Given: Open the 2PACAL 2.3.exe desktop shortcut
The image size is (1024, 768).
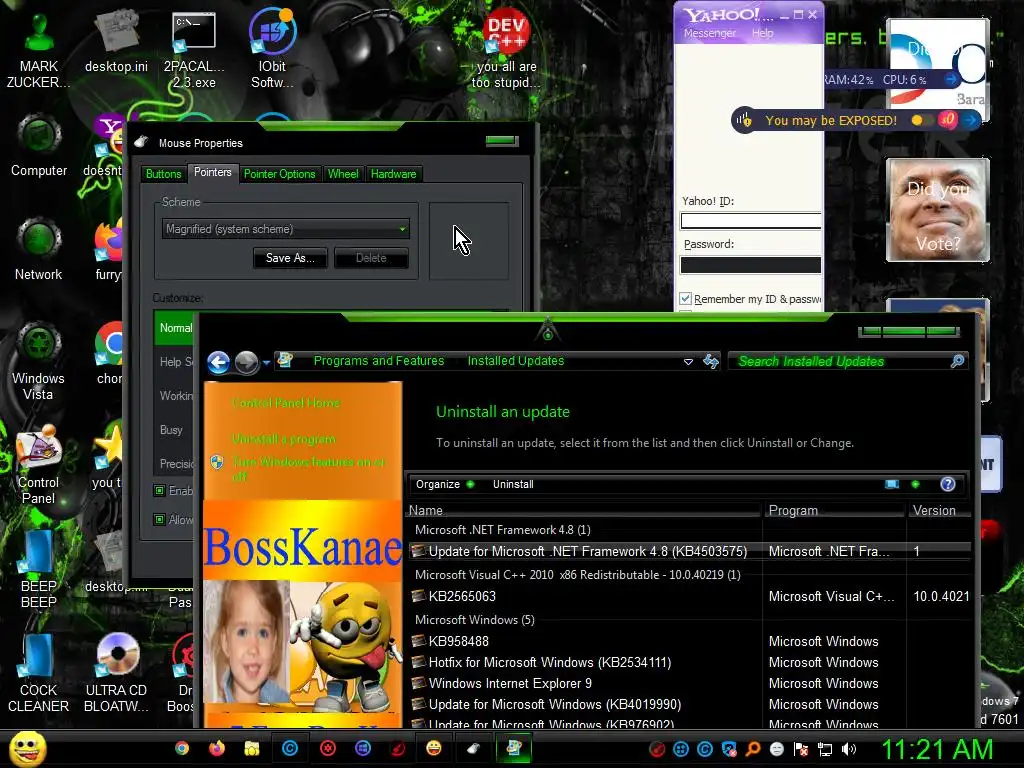Looking at the screenshot, I should tap(193, 50).
